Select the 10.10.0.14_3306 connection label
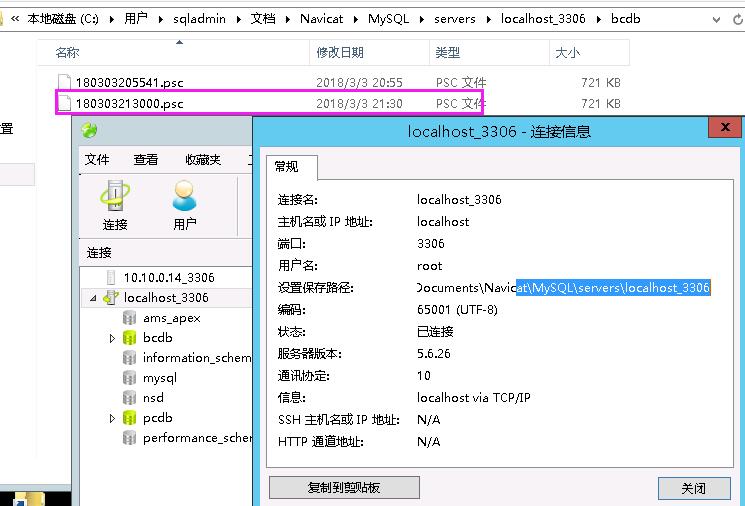 (x=169, y=277)
